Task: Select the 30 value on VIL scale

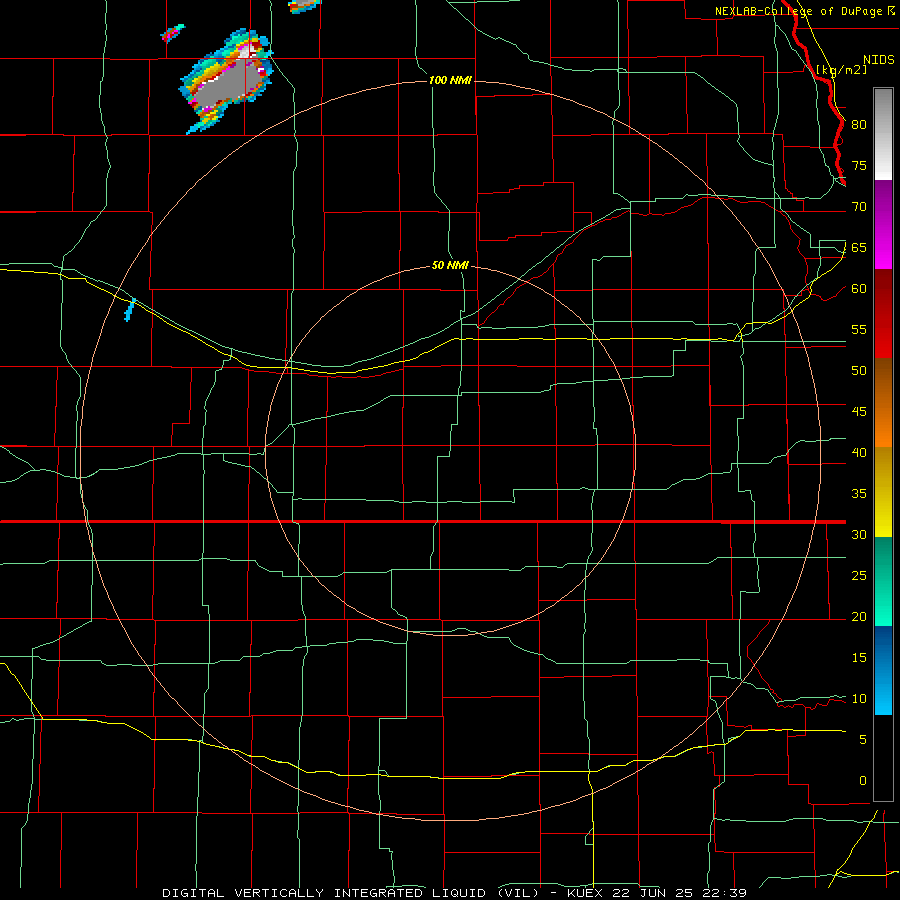Action: coord(859,534)
